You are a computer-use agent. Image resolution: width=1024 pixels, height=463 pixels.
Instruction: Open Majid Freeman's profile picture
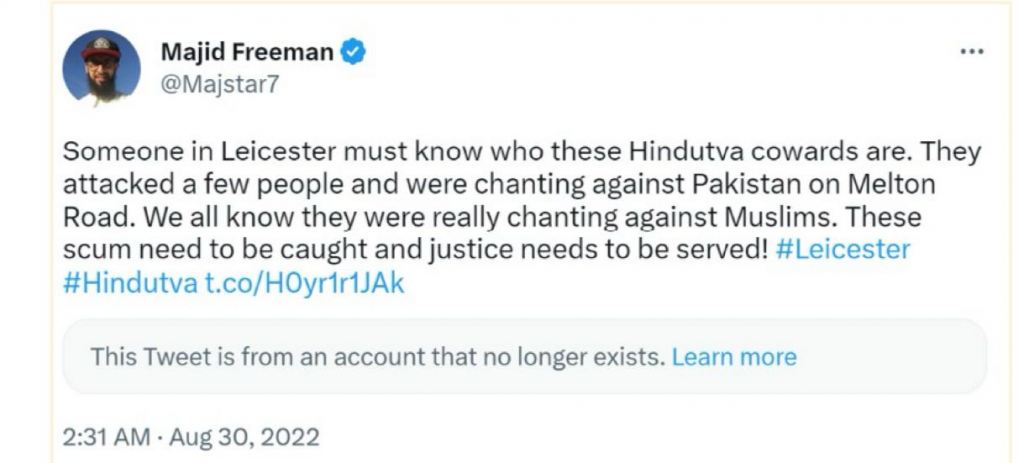tap(101, 70)
